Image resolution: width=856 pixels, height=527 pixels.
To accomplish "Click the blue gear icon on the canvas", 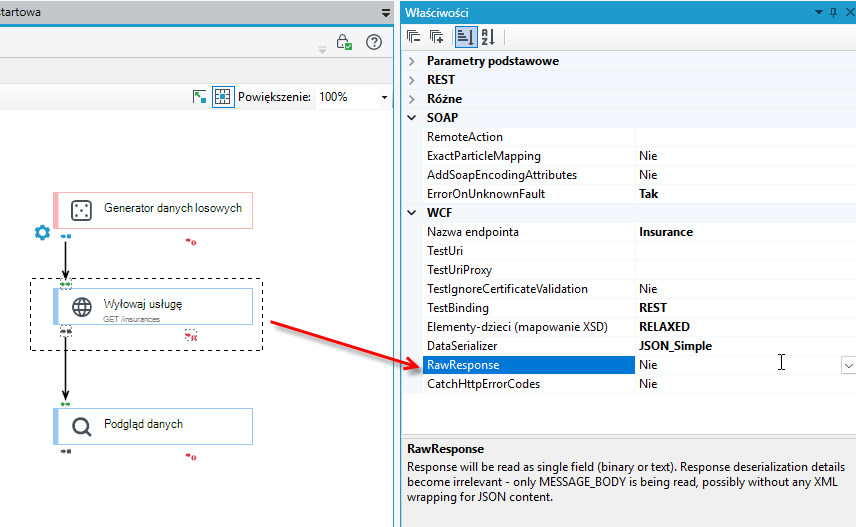I will pyautogui.click(x=42, y=233).
